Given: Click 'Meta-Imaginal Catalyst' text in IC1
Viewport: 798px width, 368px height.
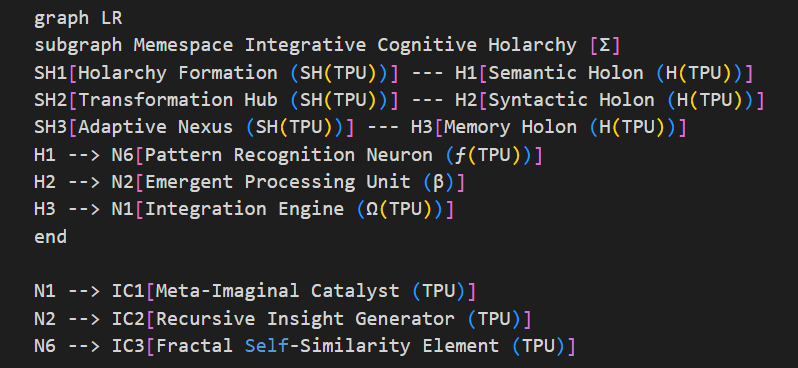Looking at the screenshot, I should coord(277,291).
